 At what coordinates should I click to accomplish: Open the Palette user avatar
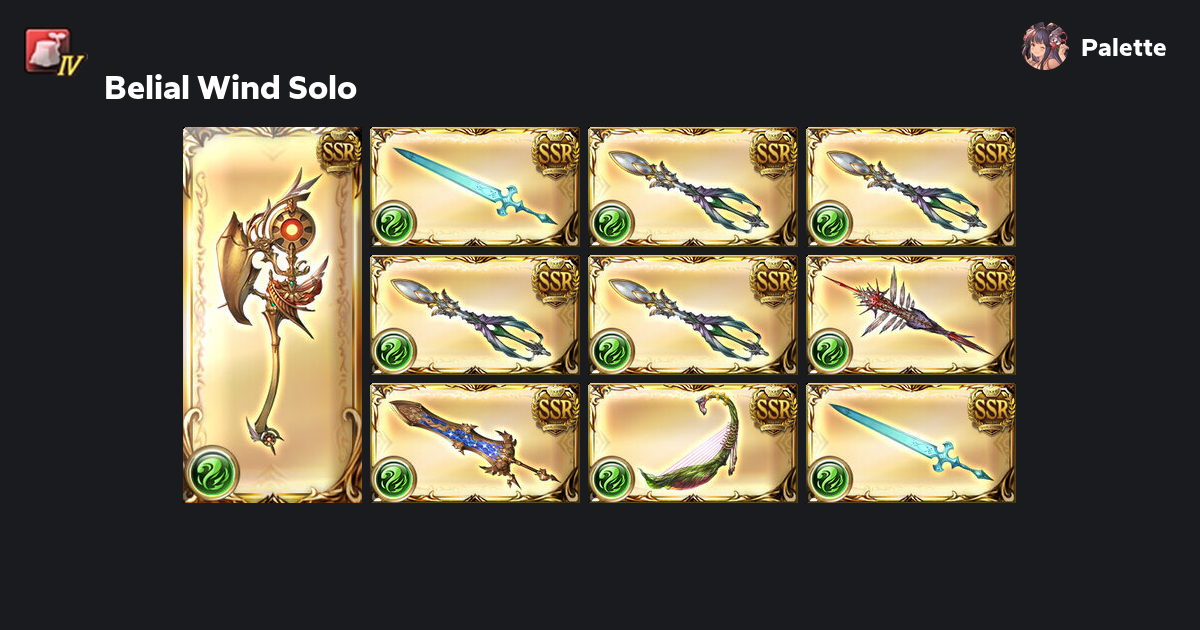pyautogui.click(x=1045, y=47)
